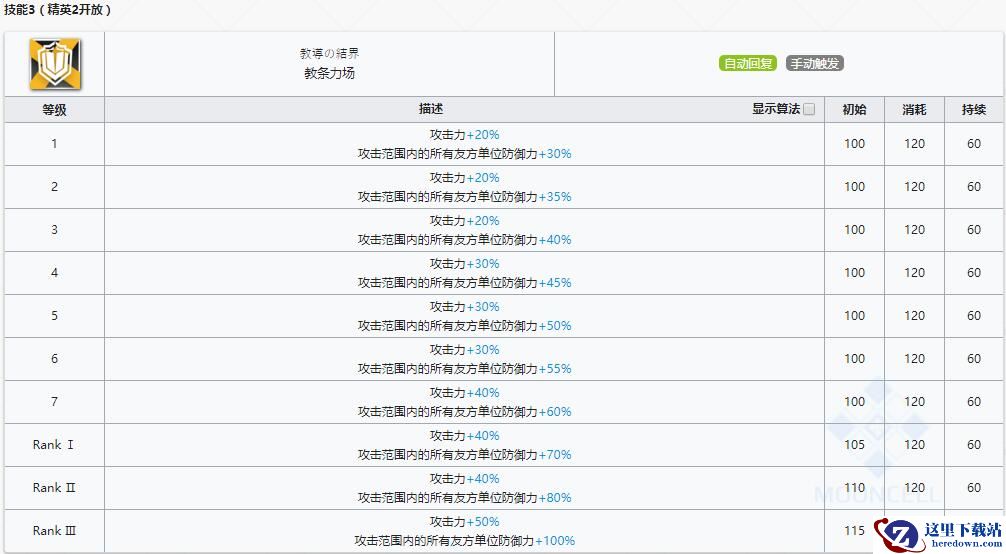
Task: Click the skill name 教条力场
Action: click(329, 73)
